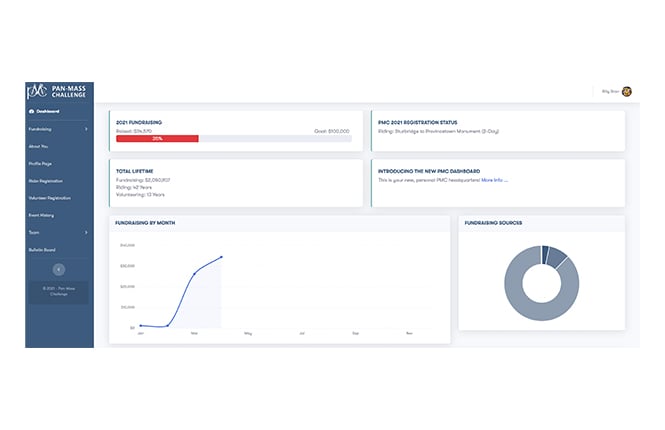Expand the Fundraising menu chevron
Screen dimensions: 665x430
pos(86,129)
